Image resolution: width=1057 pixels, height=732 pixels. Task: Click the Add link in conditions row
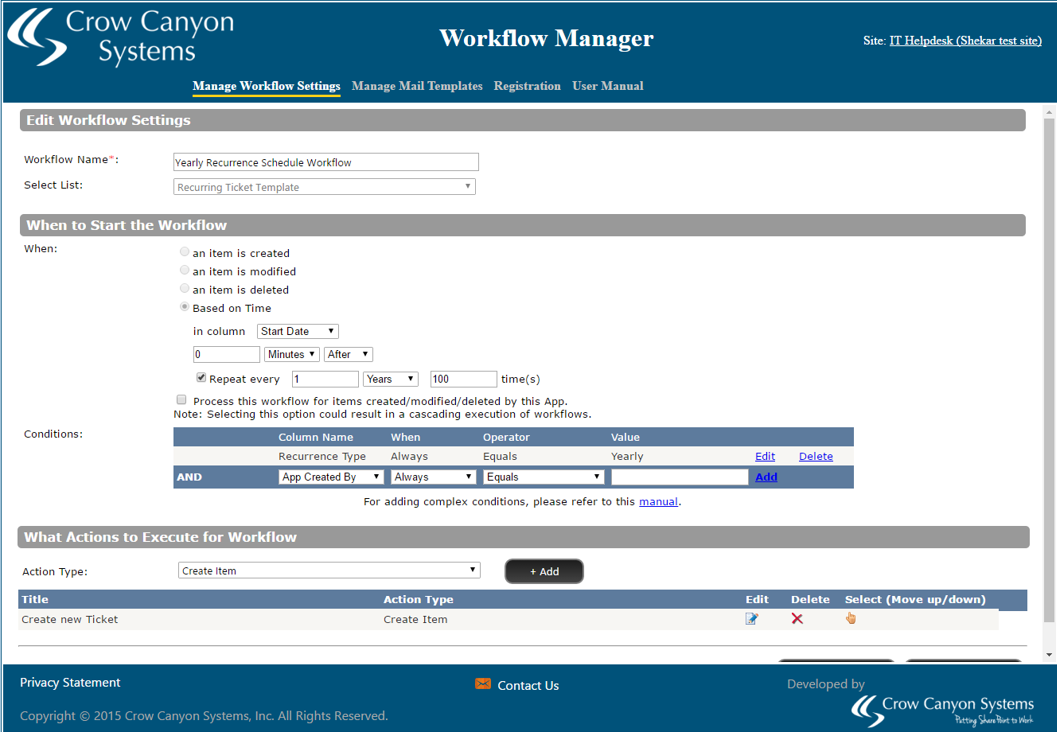[766, 477]
